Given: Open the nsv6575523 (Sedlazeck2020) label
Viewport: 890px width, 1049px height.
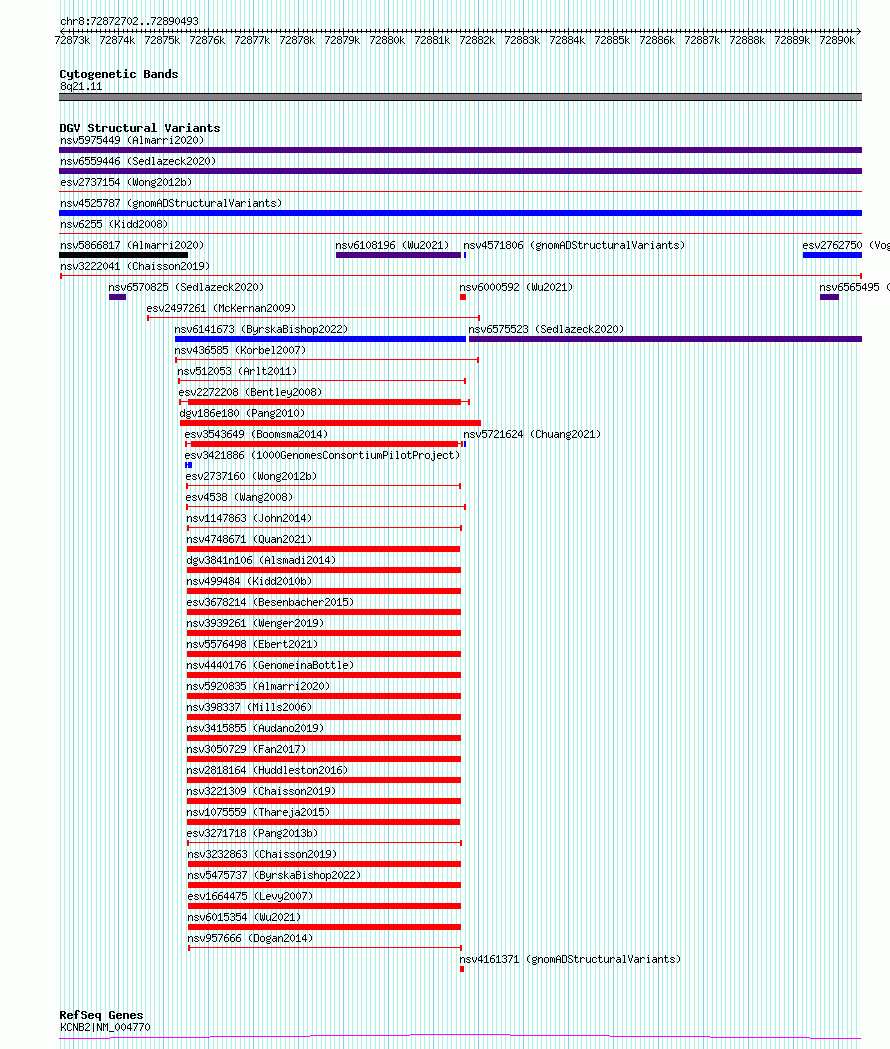Looking at the screenshot, I should coord(546,329).
